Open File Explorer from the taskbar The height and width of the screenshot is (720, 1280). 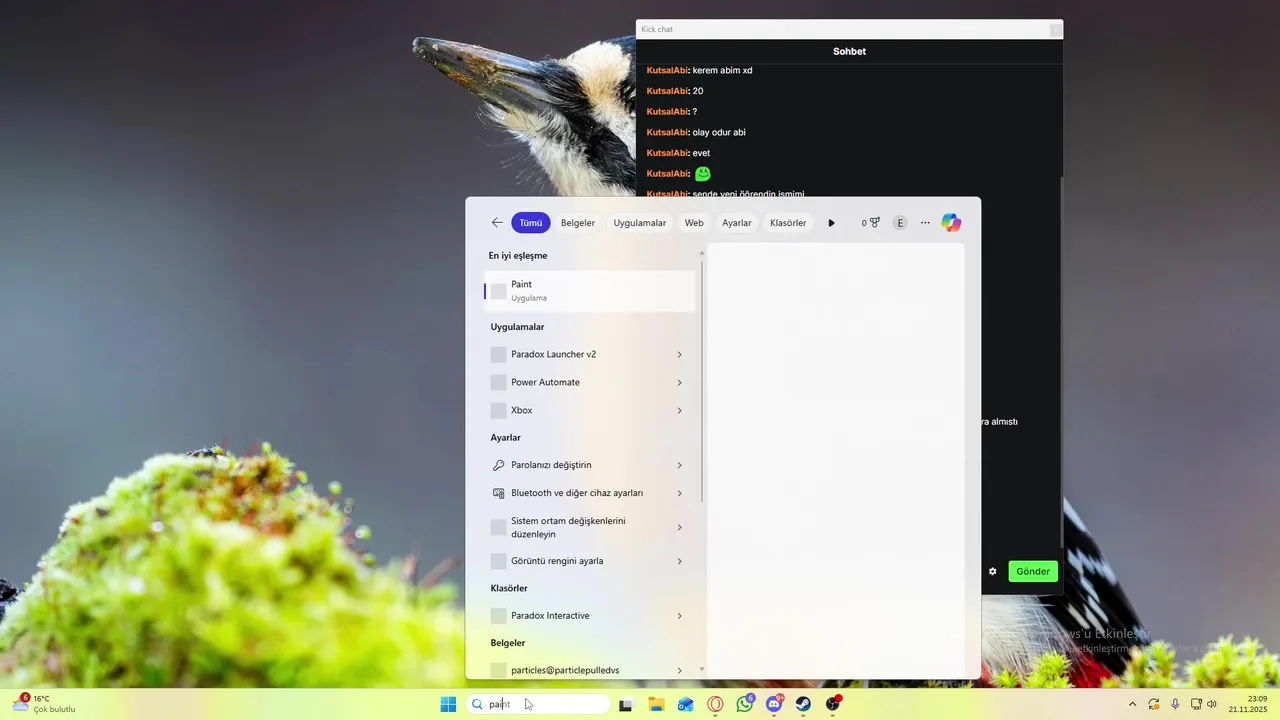(x=656, y=704)
